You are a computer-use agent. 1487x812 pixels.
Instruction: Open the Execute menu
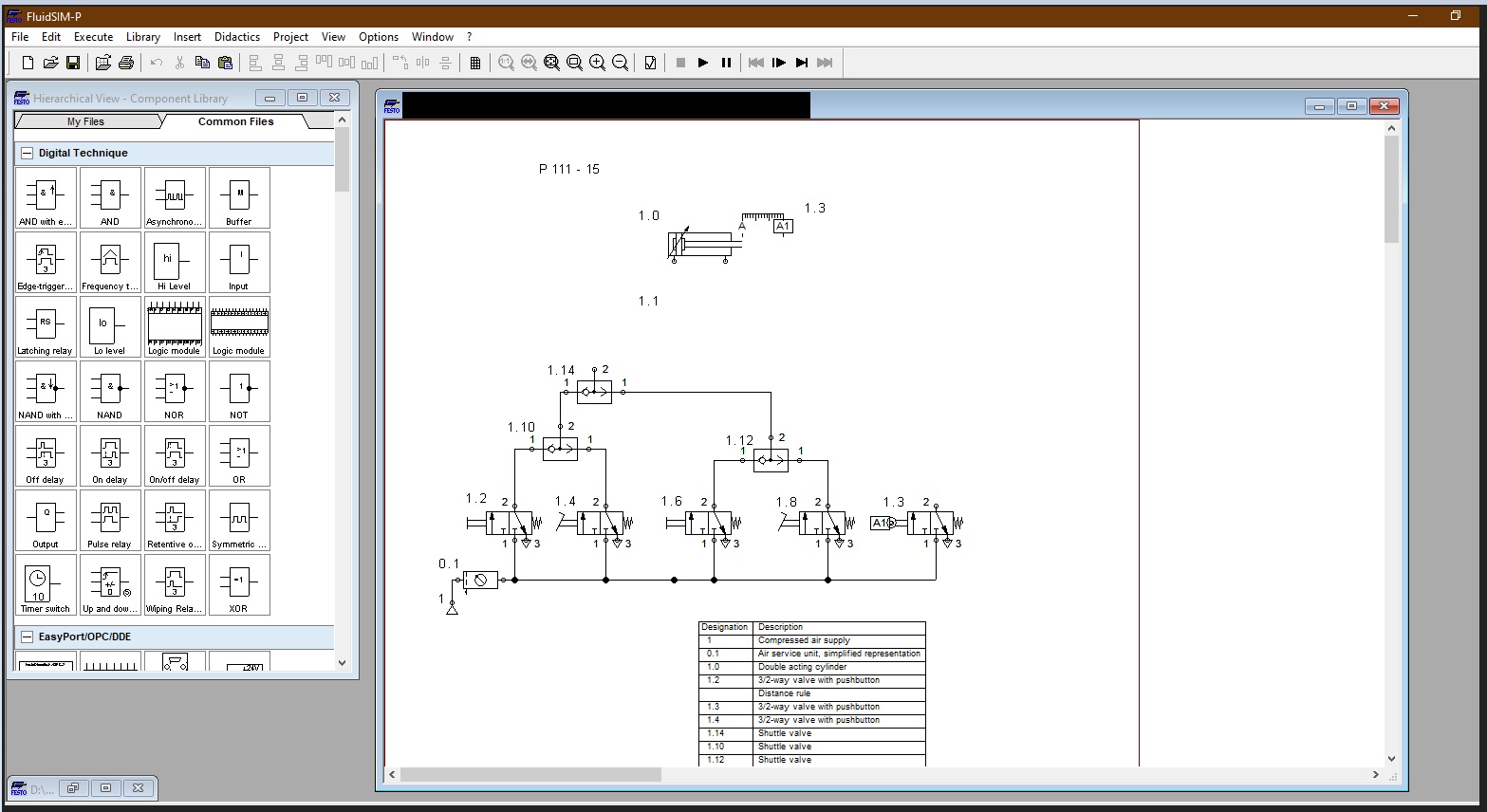point(93,37)
